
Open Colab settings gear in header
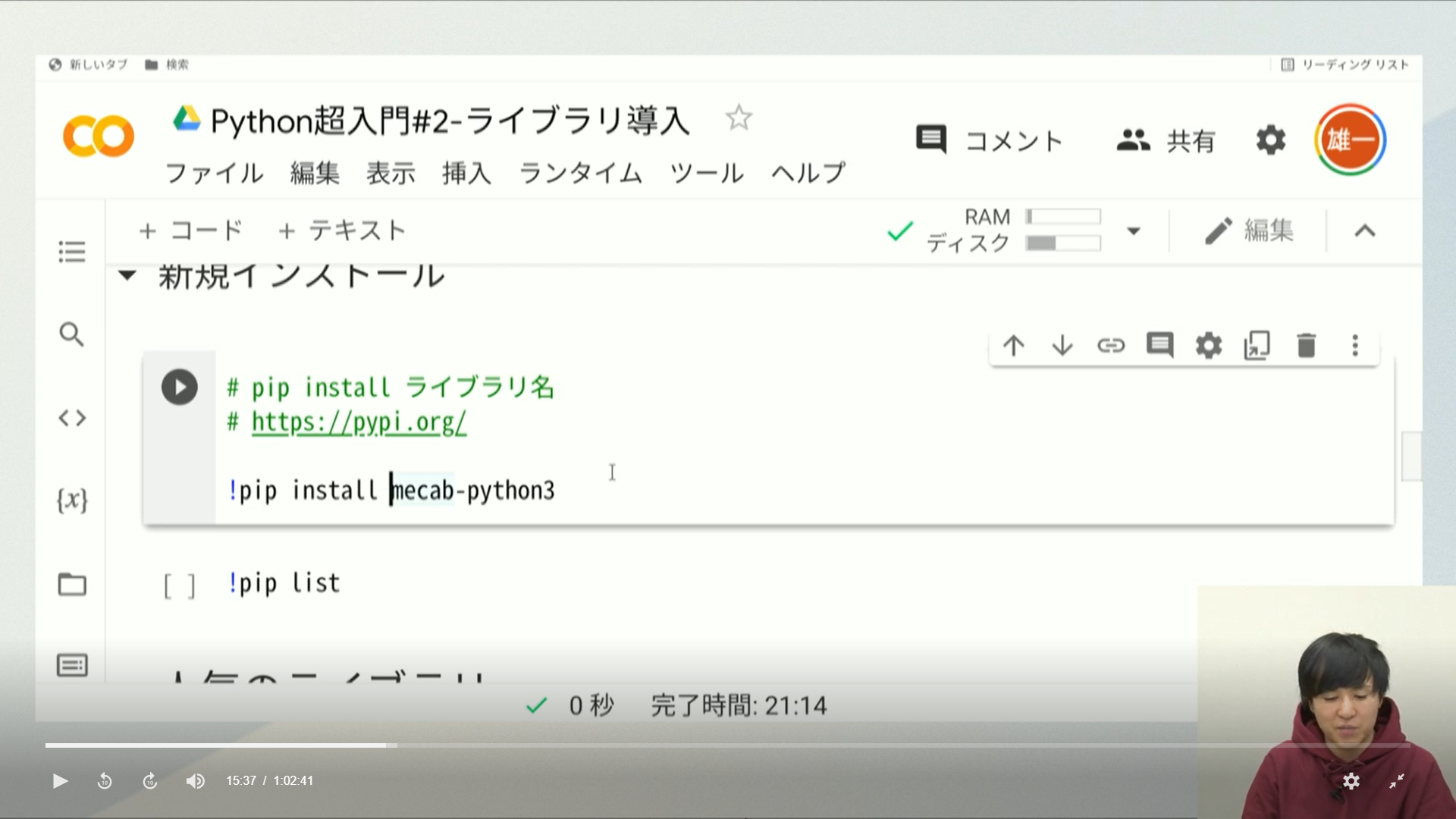click(1271, 140)
